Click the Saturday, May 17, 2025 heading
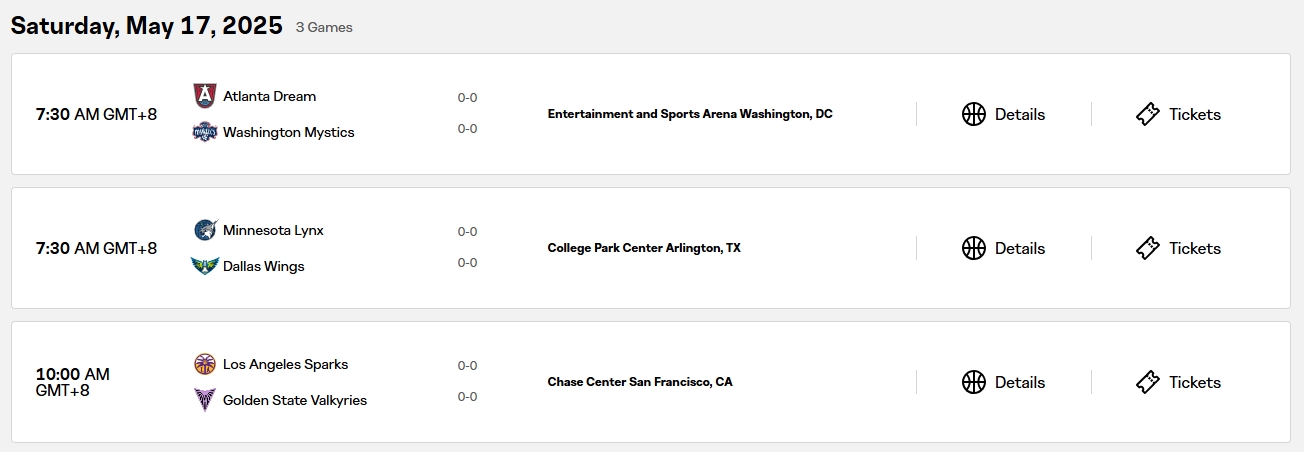Screen dimensions: 1304x452 (x=147, y=26)
